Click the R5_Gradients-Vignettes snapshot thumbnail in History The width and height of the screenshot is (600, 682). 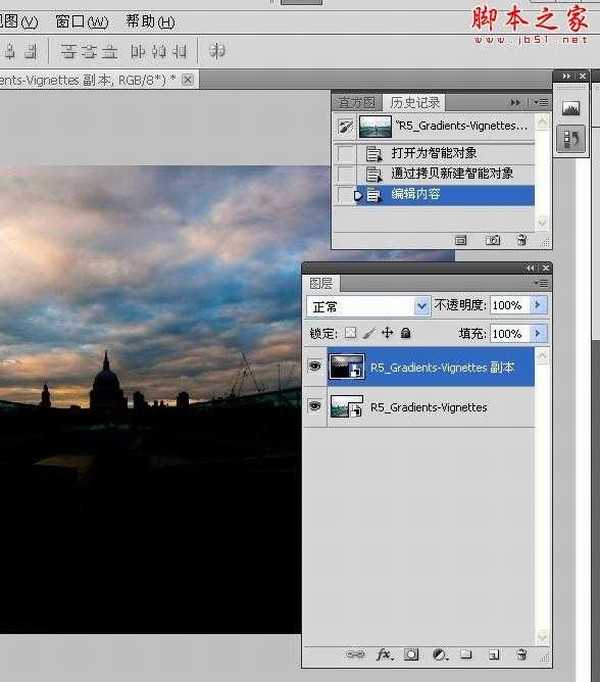point(376,126)
